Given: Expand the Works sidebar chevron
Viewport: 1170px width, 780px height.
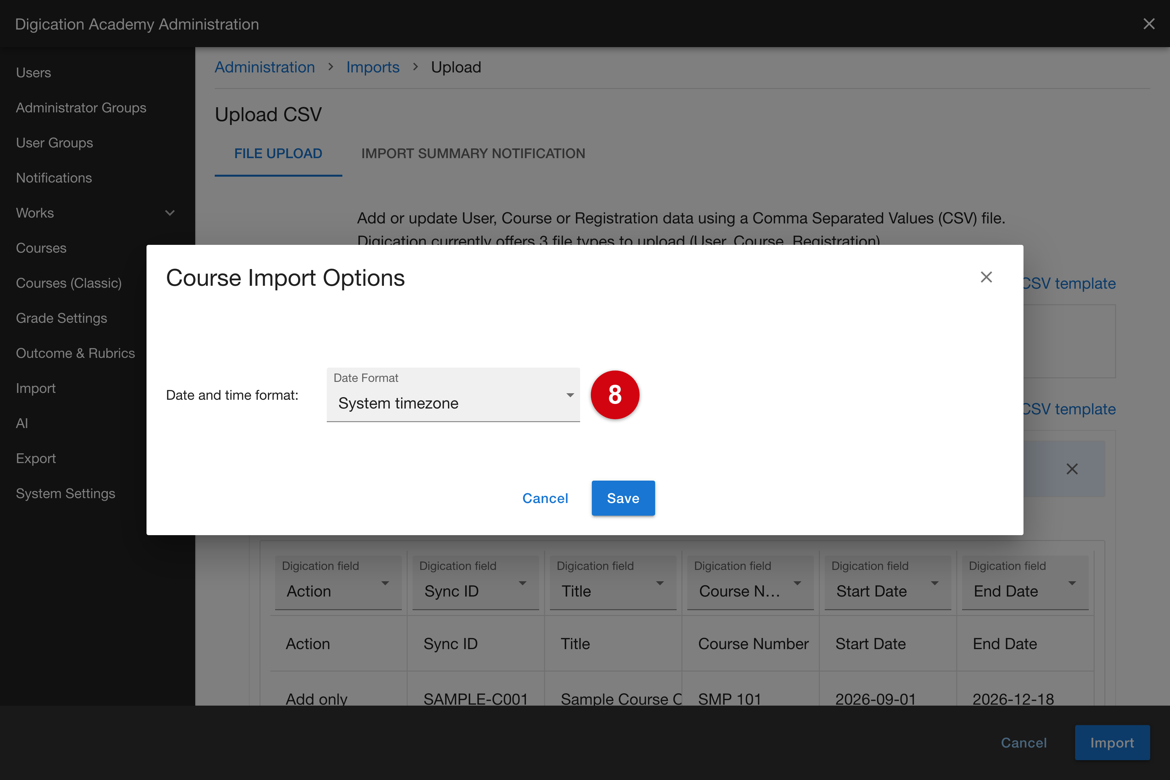Looking at the screenshot, I should point(169,213).
